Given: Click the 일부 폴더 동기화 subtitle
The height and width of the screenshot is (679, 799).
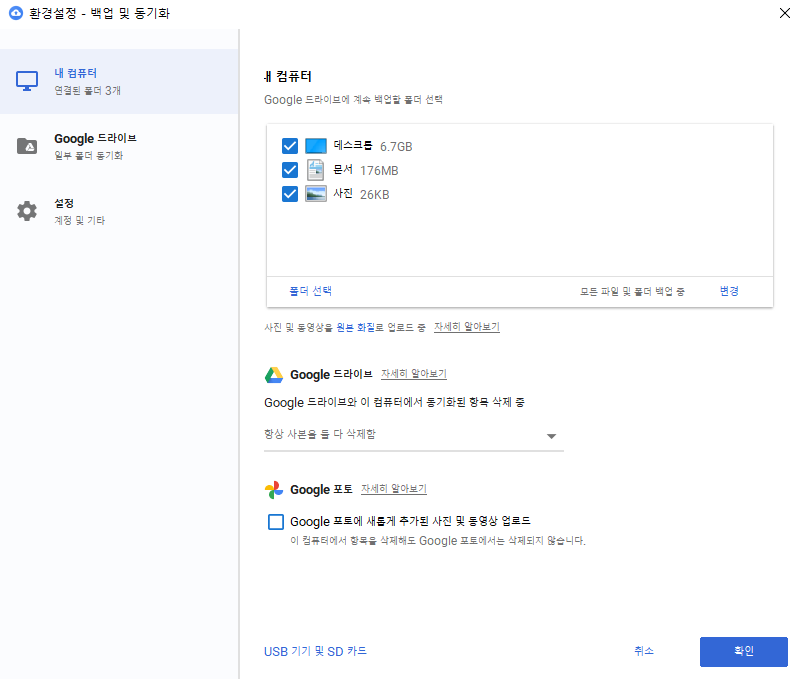Looking at the screenshot, I should 89,155.
